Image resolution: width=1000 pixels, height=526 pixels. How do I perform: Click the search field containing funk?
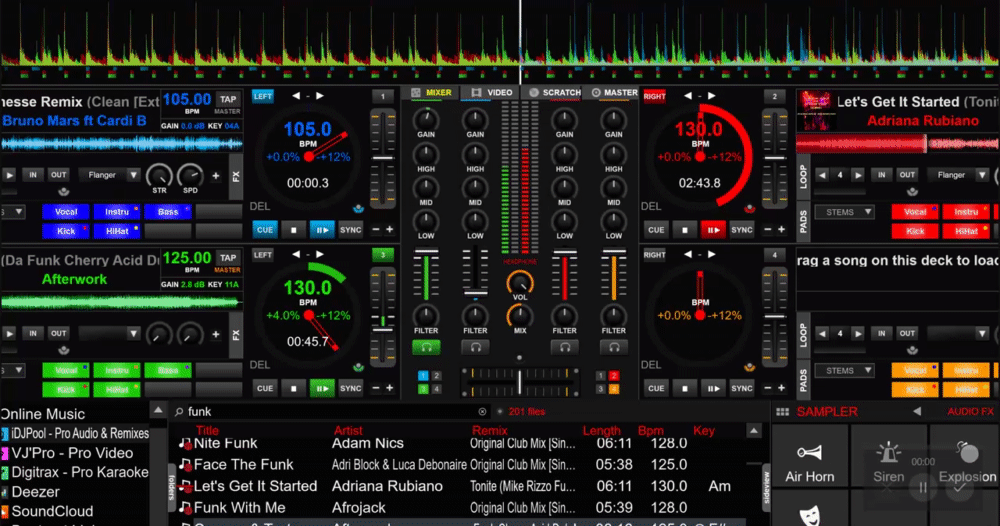pyautogui.click(x=328, y=412)
